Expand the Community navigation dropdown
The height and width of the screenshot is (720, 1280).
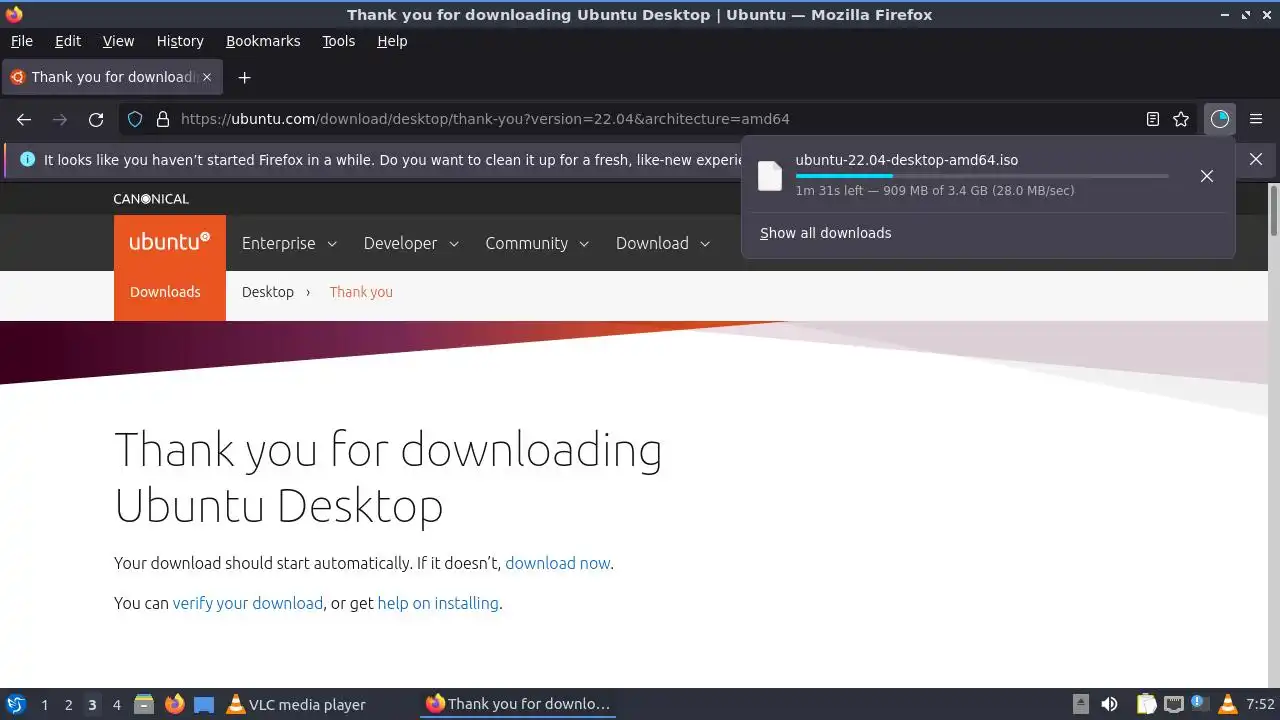pos(538,243)
